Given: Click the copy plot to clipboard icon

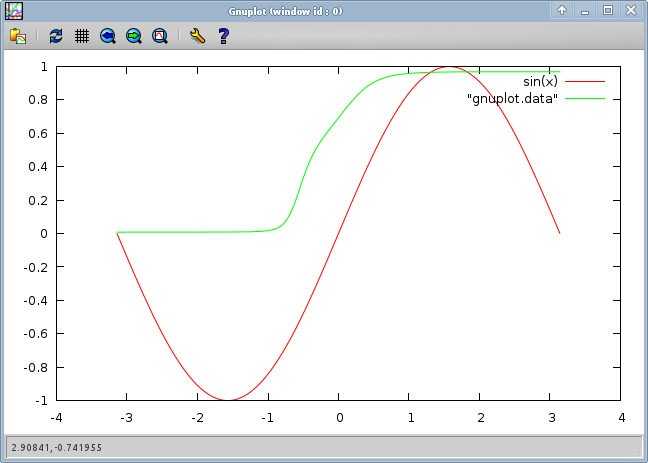Looking at the screenshot, I should click(x=18, y=36).
